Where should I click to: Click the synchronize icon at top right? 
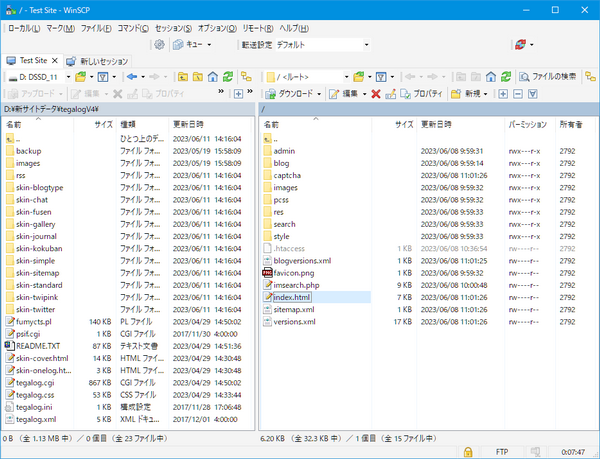[x=520, y=45]
